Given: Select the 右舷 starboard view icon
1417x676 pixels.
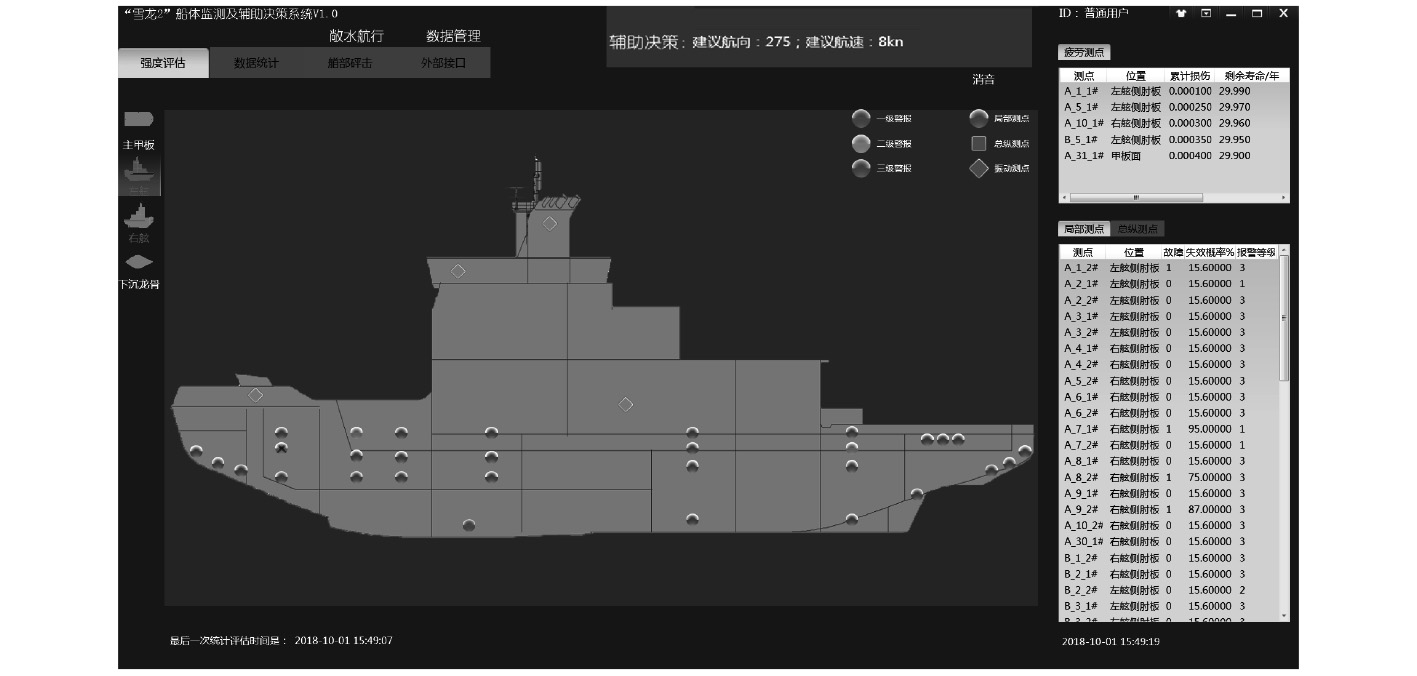Looking at the screenshot, I should point(138,215).
